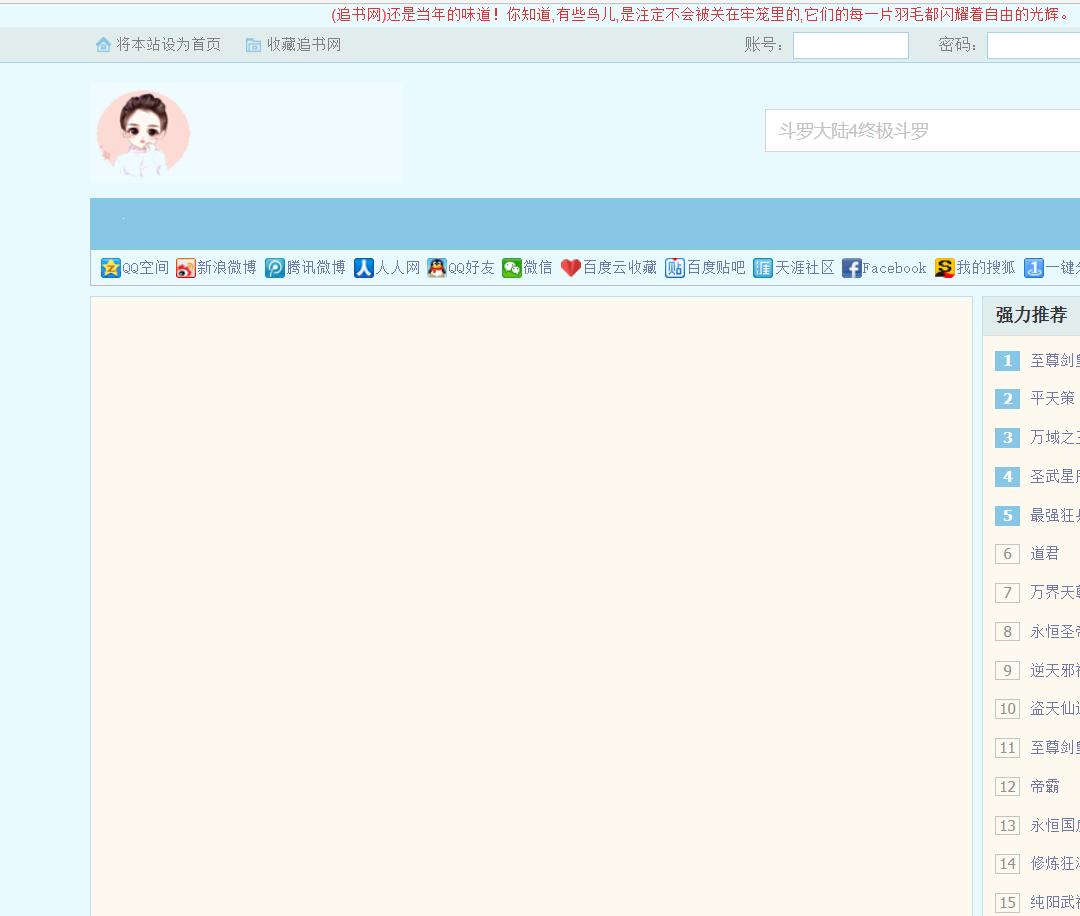Open the recommended novel 平天策

[x=1052, y=399]
